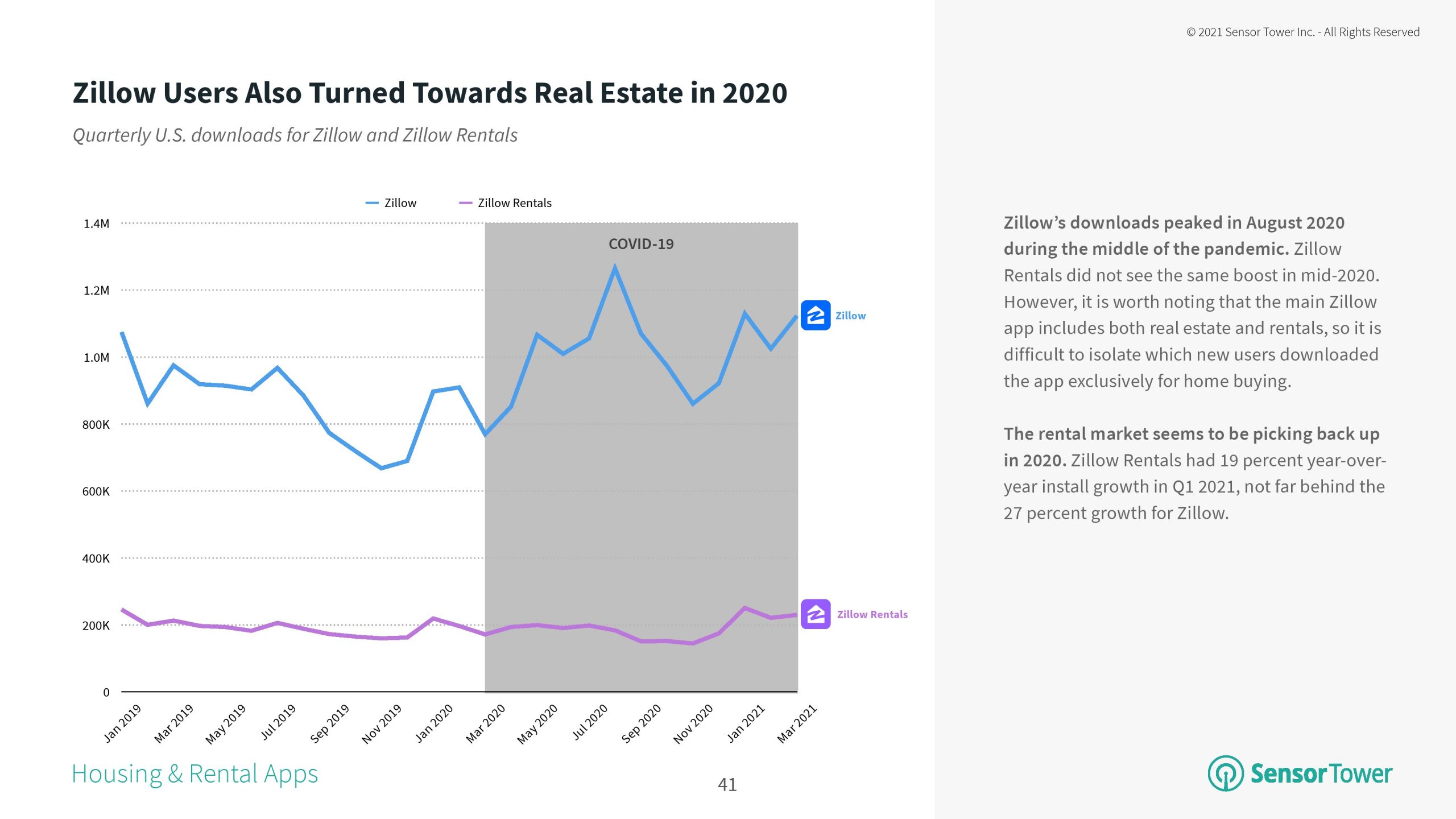The width and height of the screenshot is (1456, 819).
Task: Click the 'Housing & Rental Apps' footer text
Action: pyautogui.click(x=195, y=774)
